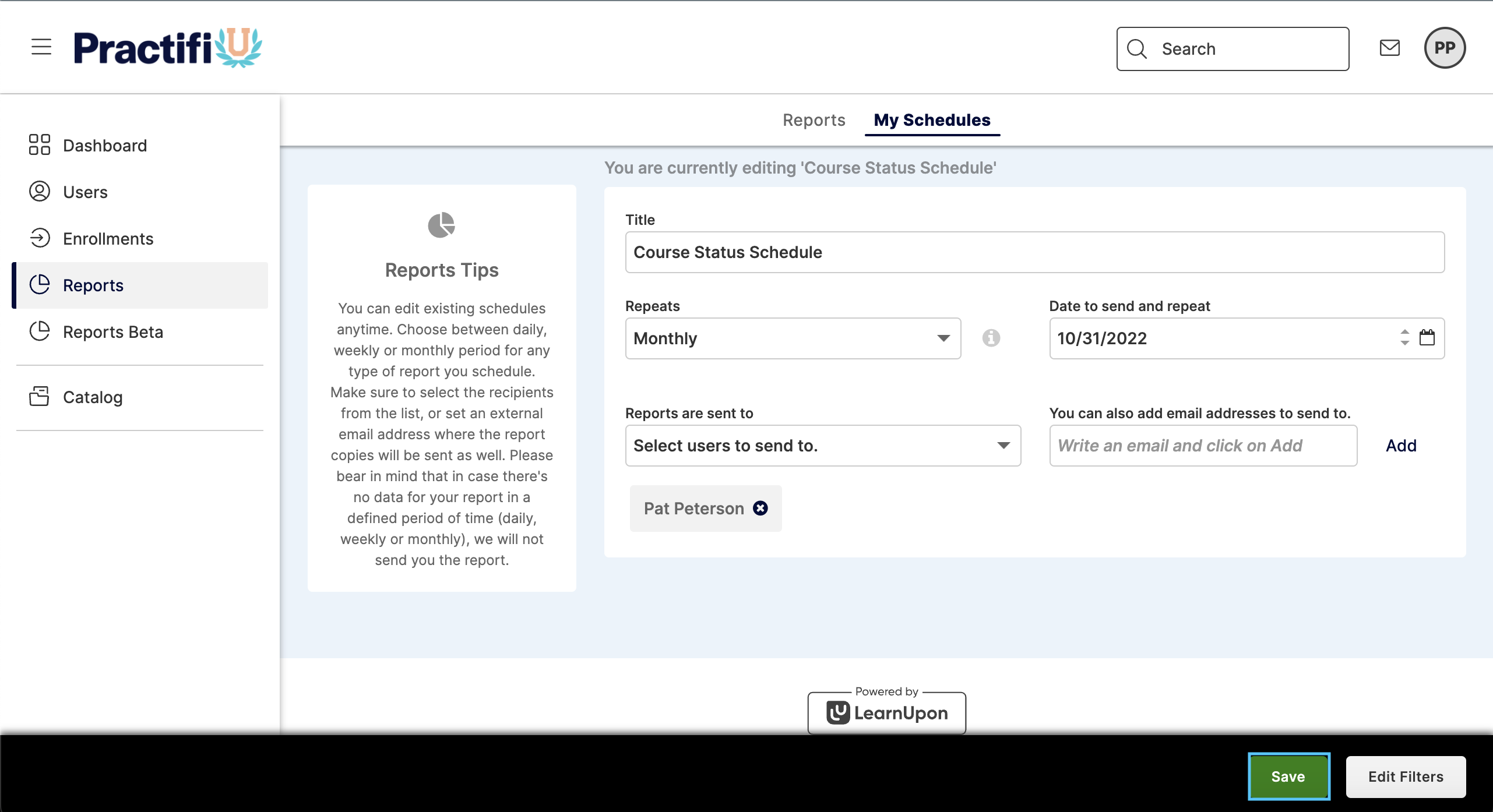Open the Repeats Monthly dropdown
1493x812 pixels.
pos(793,338)
